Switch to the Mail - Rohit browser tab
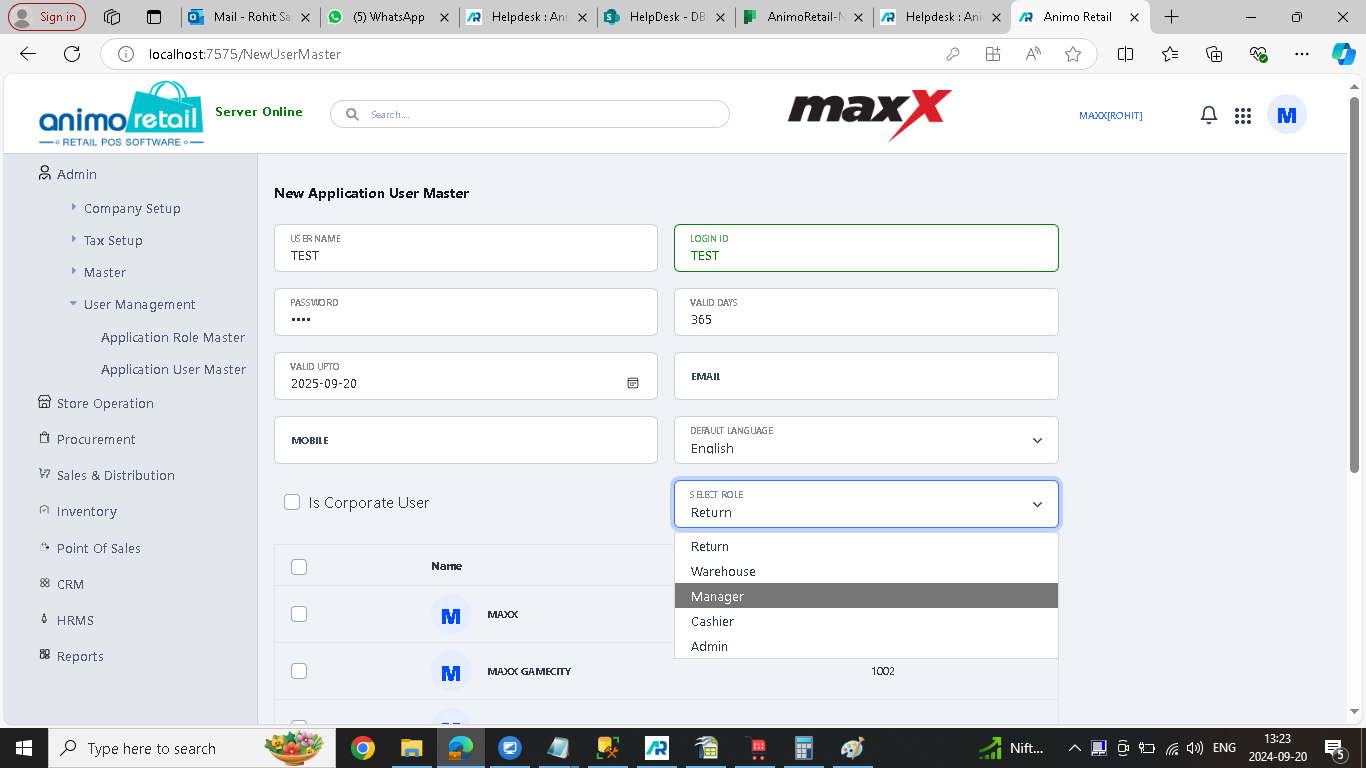This screenshot has height=768, width=1366. (x=250, y=17)
